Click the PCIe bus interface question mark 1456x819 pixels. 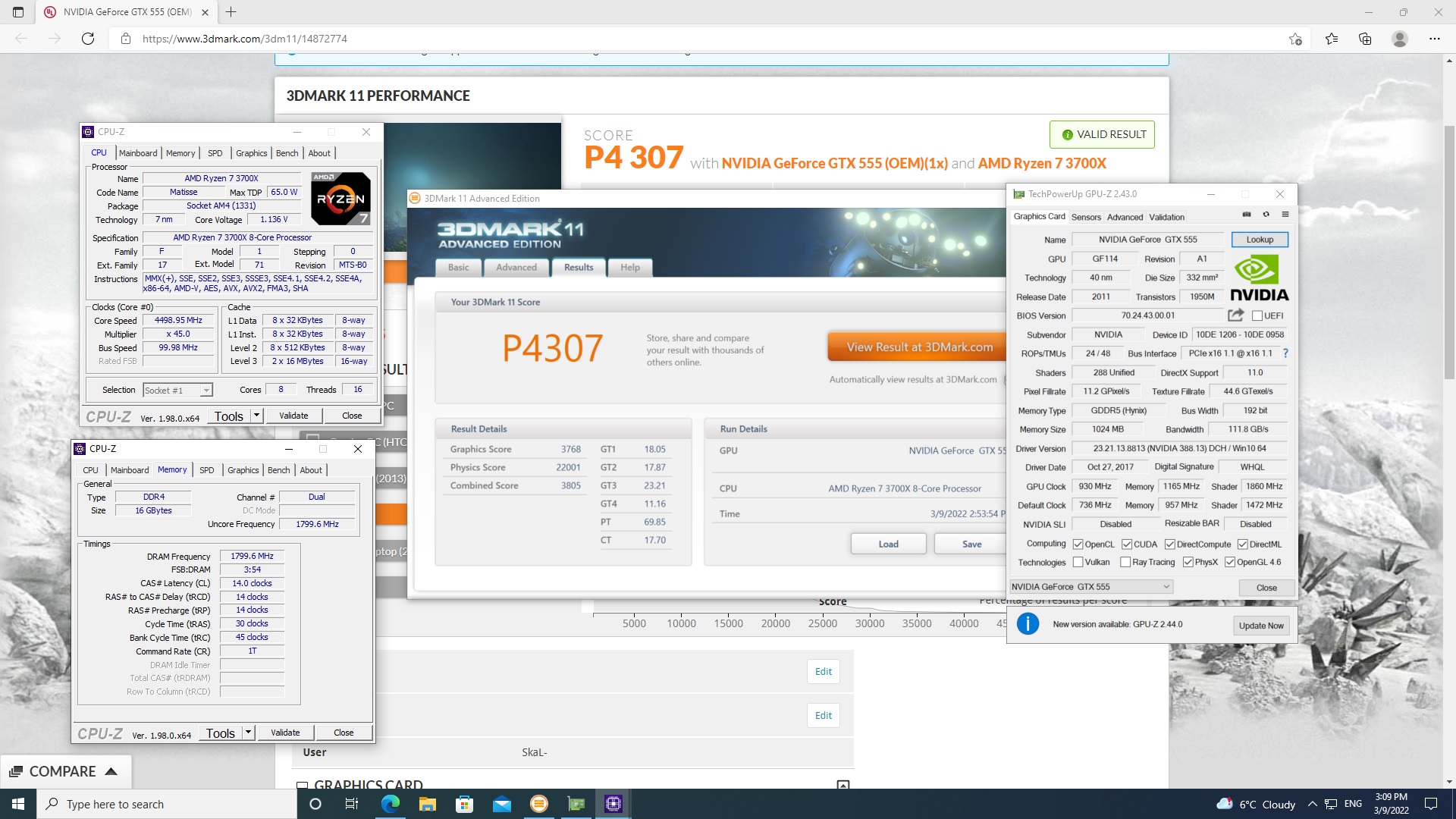pyautogui.click(x=1285, y=353)
